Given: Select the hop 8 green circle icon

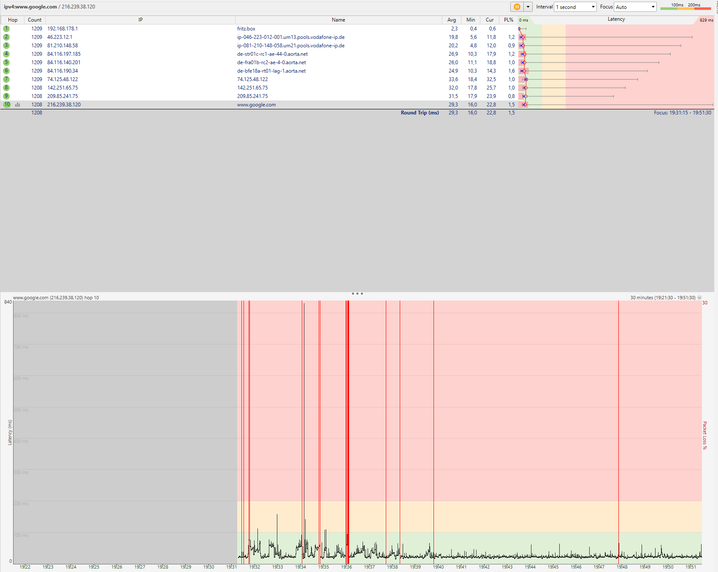Looking at the screenshot, I should tap(6, 87).
